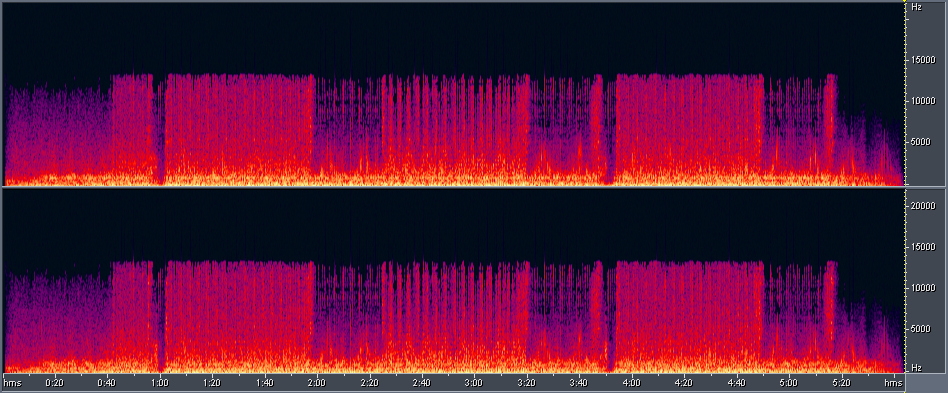Click 15000 on lower channel frequency scale
Screen dimensions: 948x393
923,247
